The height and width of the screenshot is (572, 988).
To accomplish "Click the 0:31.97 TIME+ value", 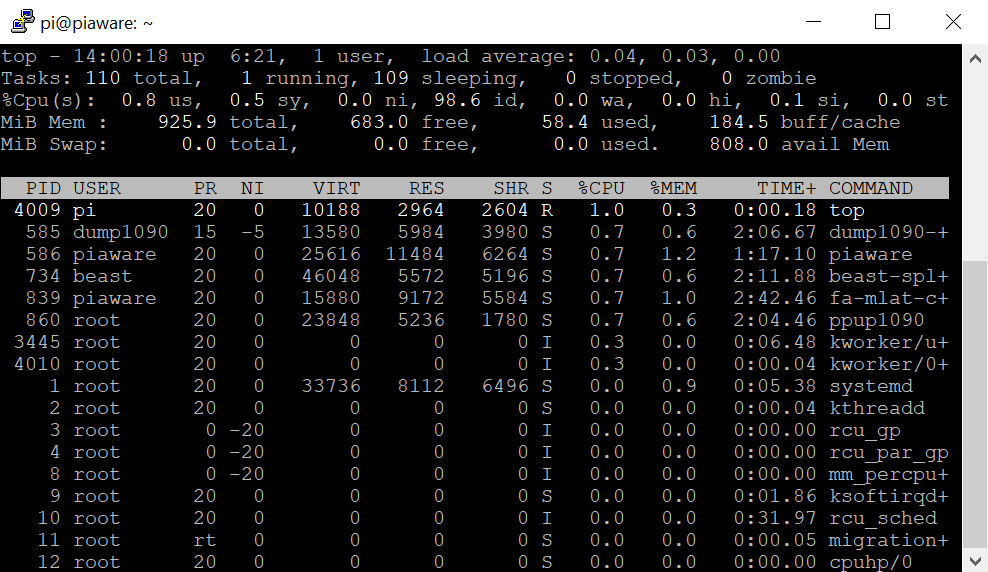I will (x=775, y=518).
